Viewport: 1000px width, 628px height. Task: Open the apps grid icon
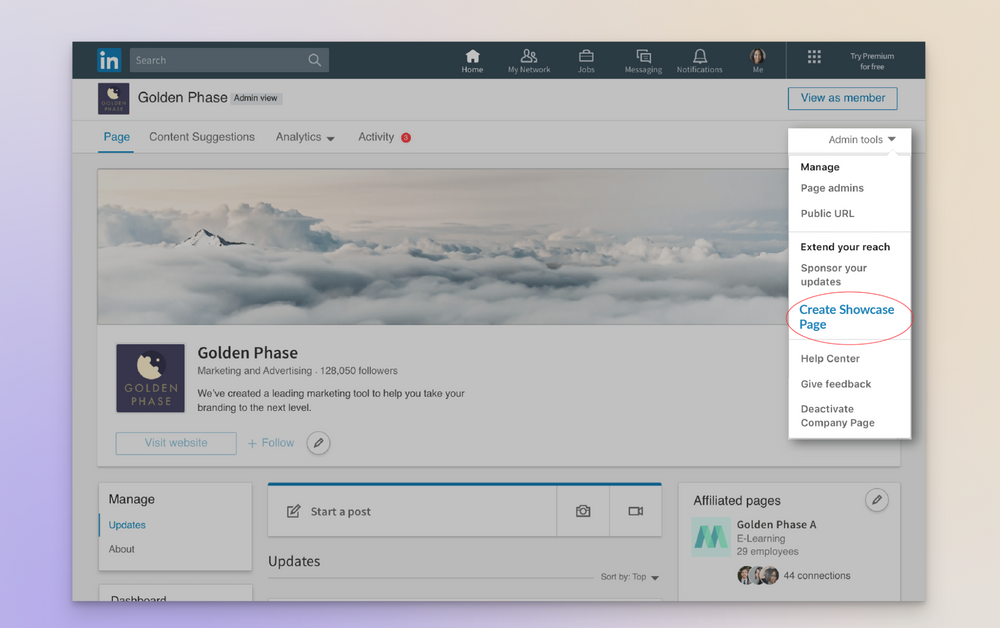coord(814,57)
